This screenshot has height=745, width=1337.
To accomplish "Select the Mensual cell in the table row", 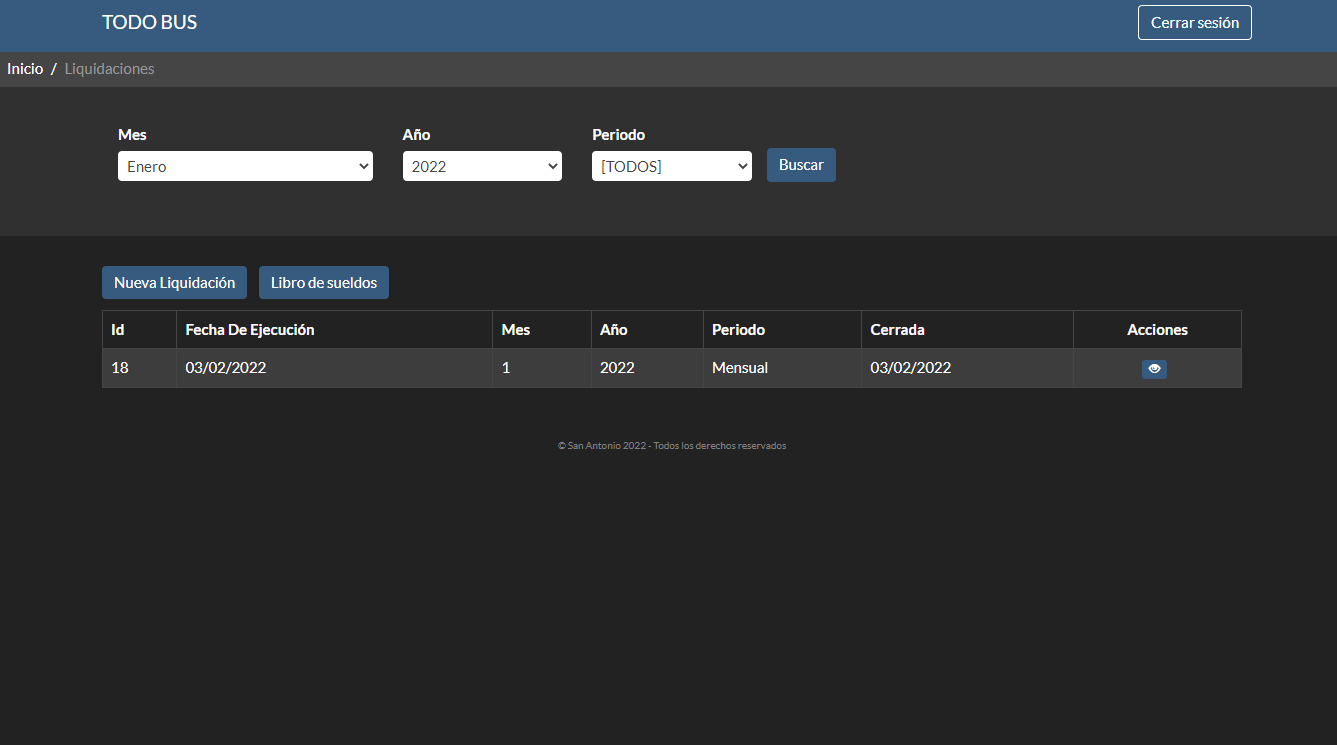I will coord(740,368).
